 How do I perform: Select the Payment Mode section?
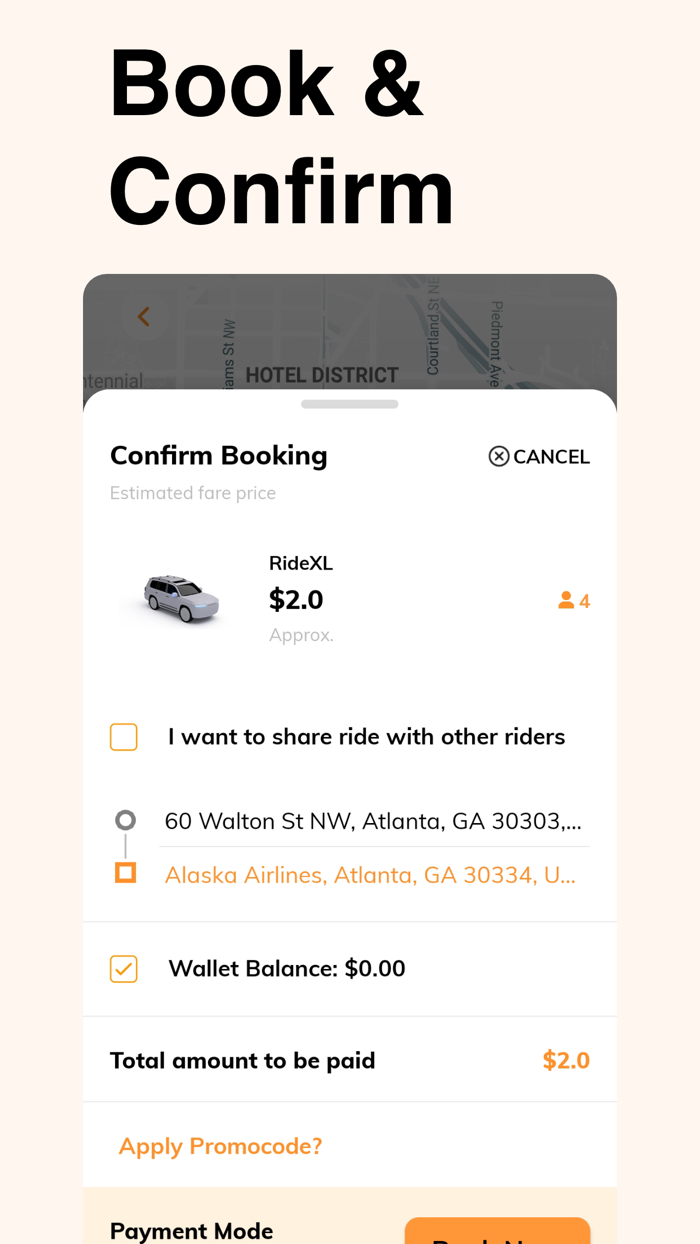click(x=191, y=1230)
